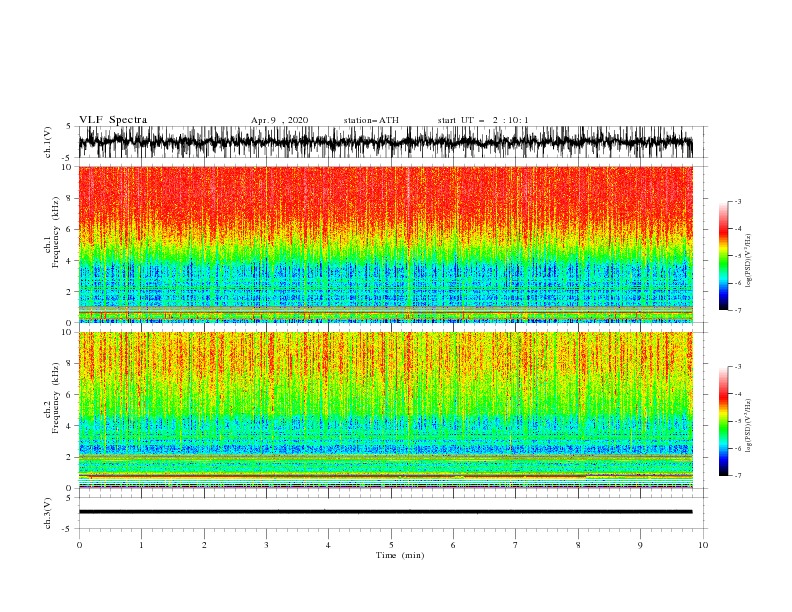Click the "-5" label on the ch.2 color bar
Viewport: 792px width, 612px height.
pyautogui.click(x=737, y=421)
